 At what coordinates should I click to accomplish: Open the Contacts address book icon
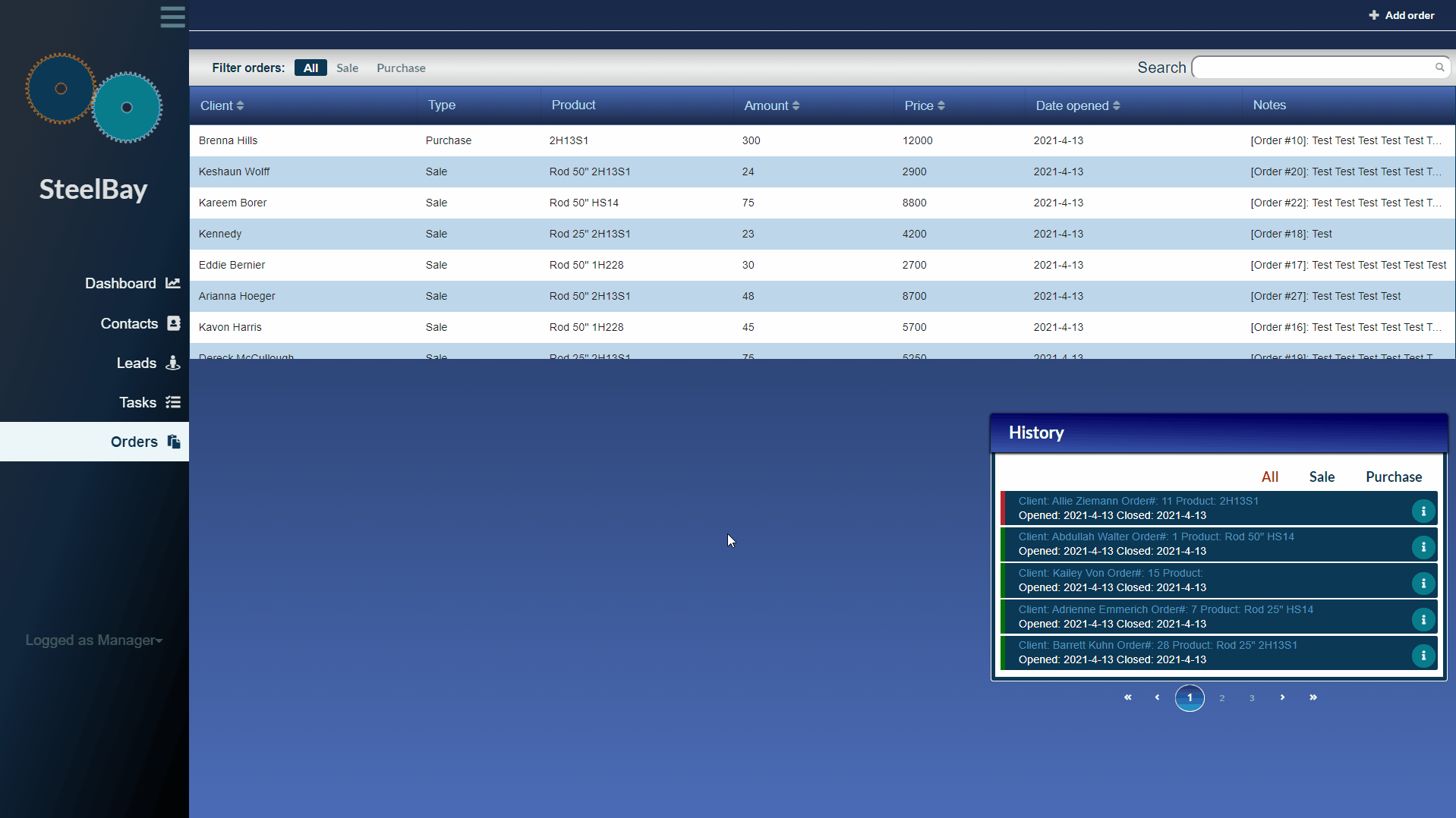coord(174,323)
